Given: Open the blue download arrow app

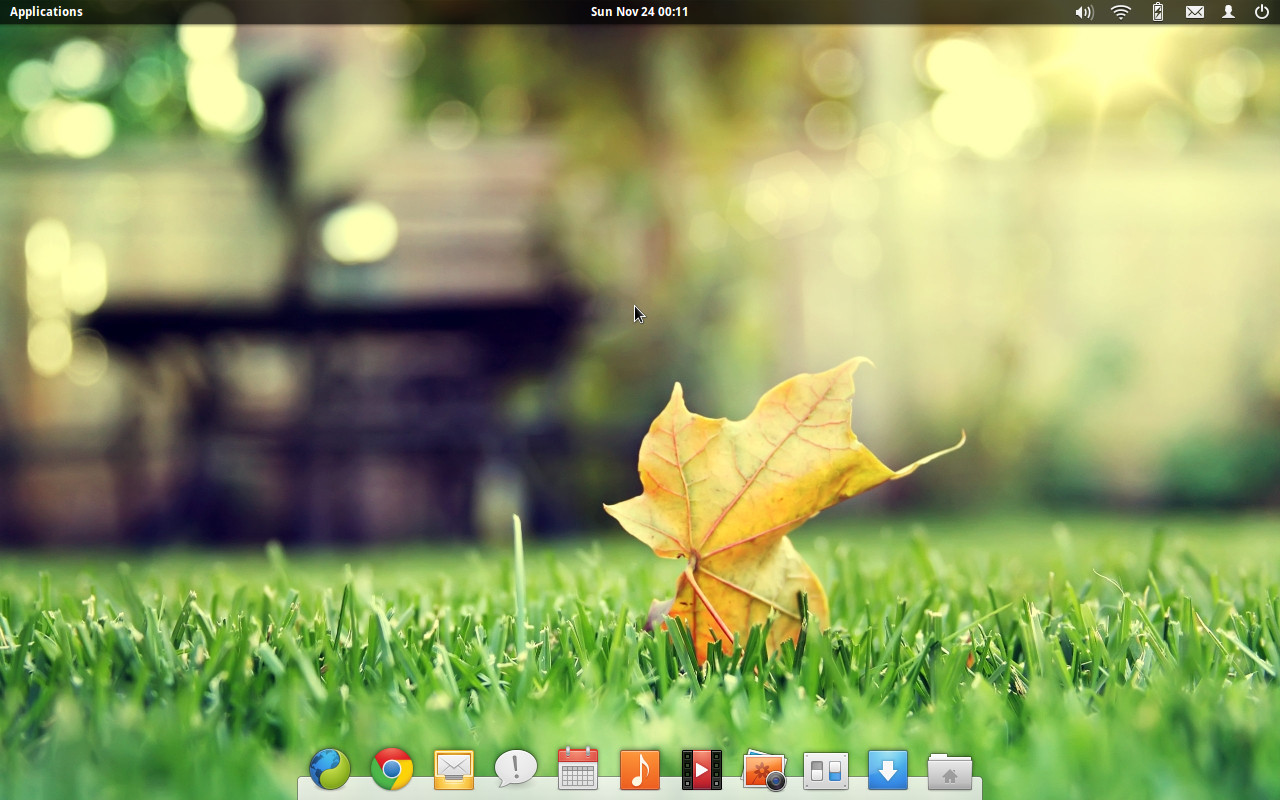Looking at the screenshot, I should tap(888, 770).
